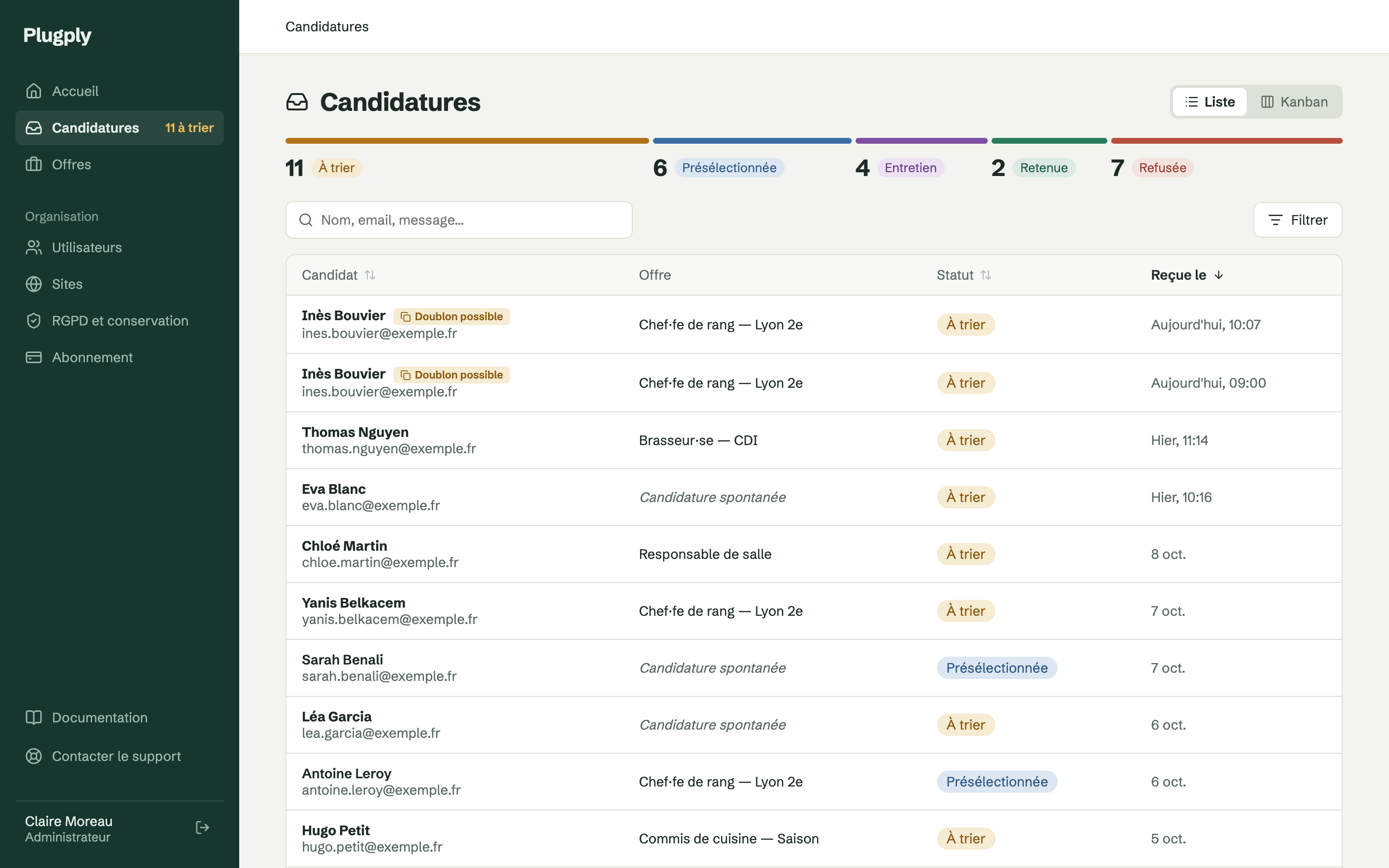The height and width of the screenshot is (868, 1389).
Task: Click the Offre column header
Action: point(655,275)
